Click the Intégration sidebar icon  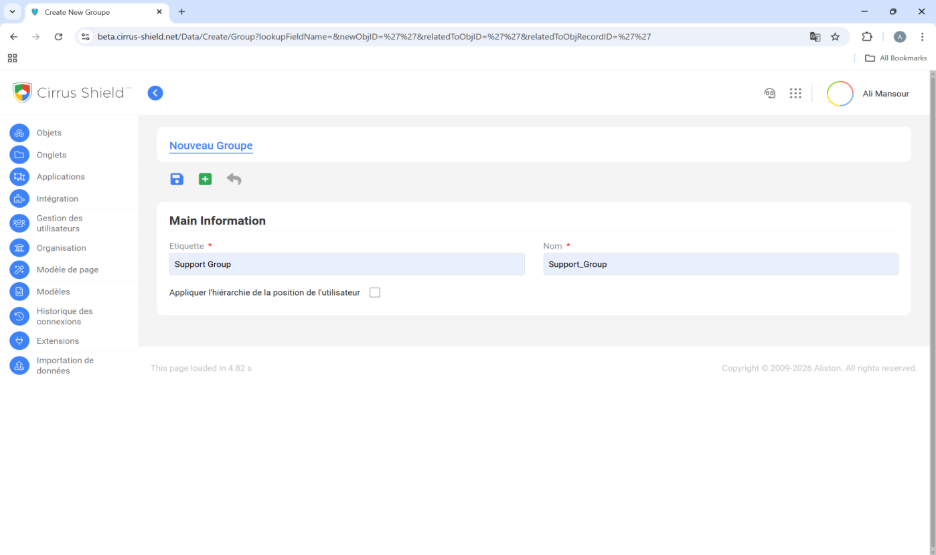pos(19,199)
